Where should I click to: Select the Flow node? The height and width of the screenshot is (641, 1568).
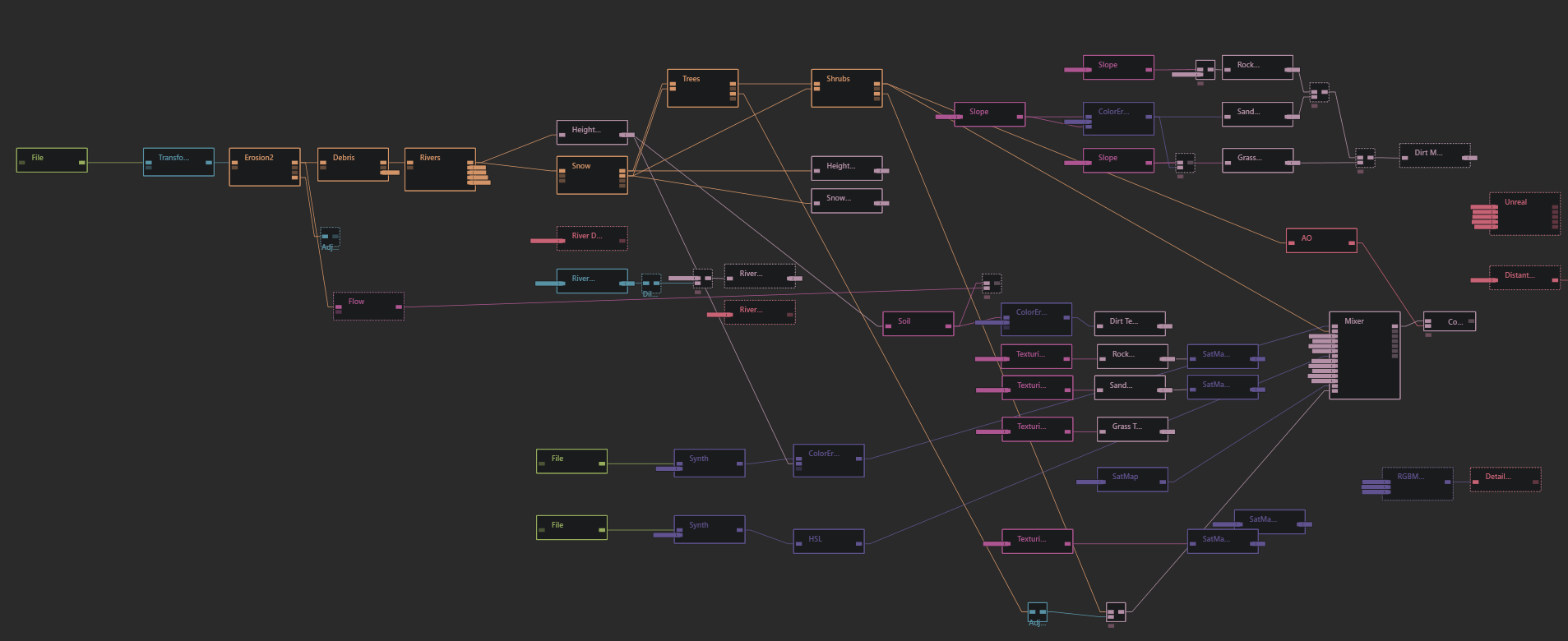[368, 307]
